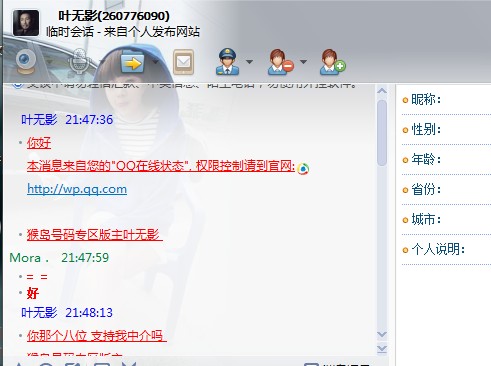
Task: Click the police officer report icon
Action: click(227, 61)
